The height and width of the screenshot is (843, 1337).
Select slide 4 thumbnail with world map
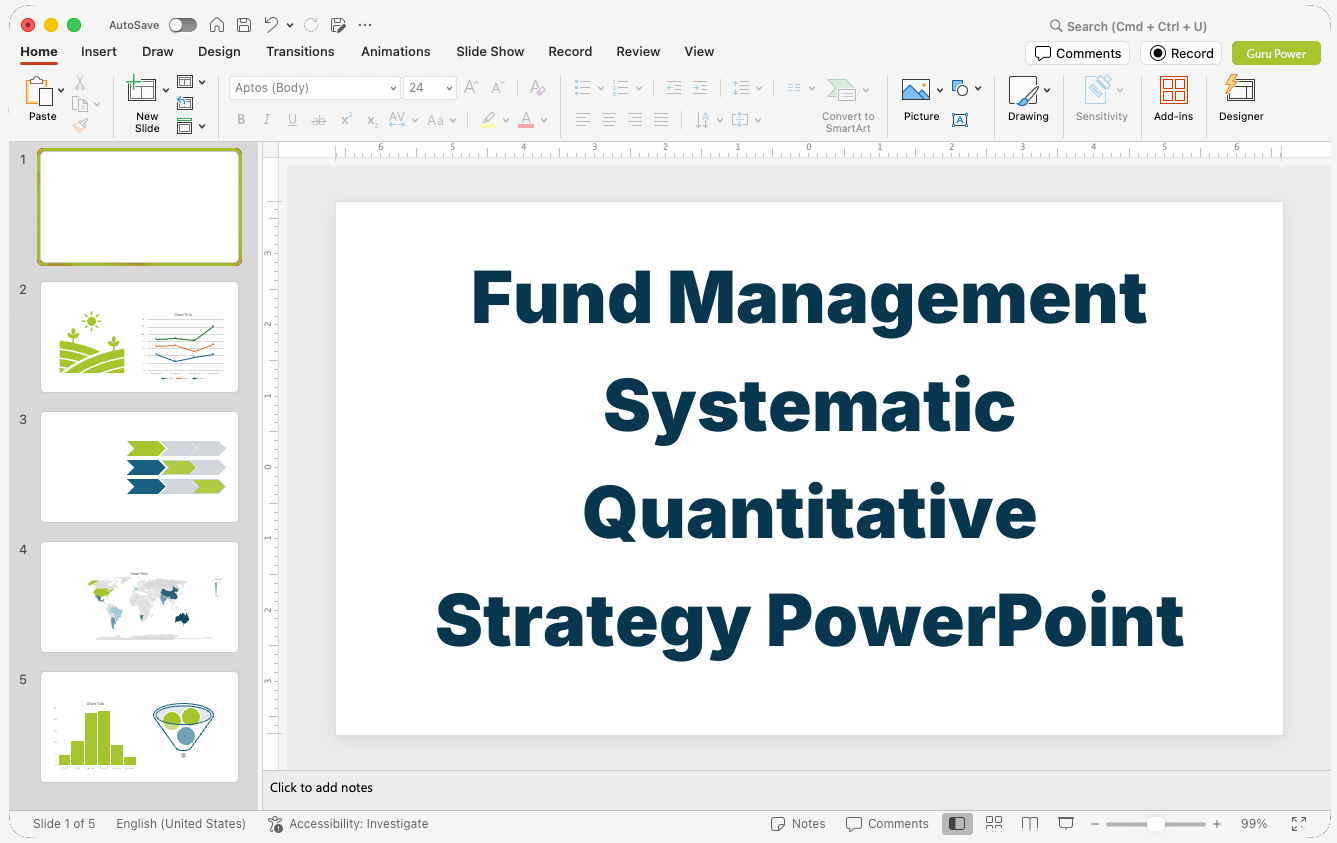coord(140,597)
